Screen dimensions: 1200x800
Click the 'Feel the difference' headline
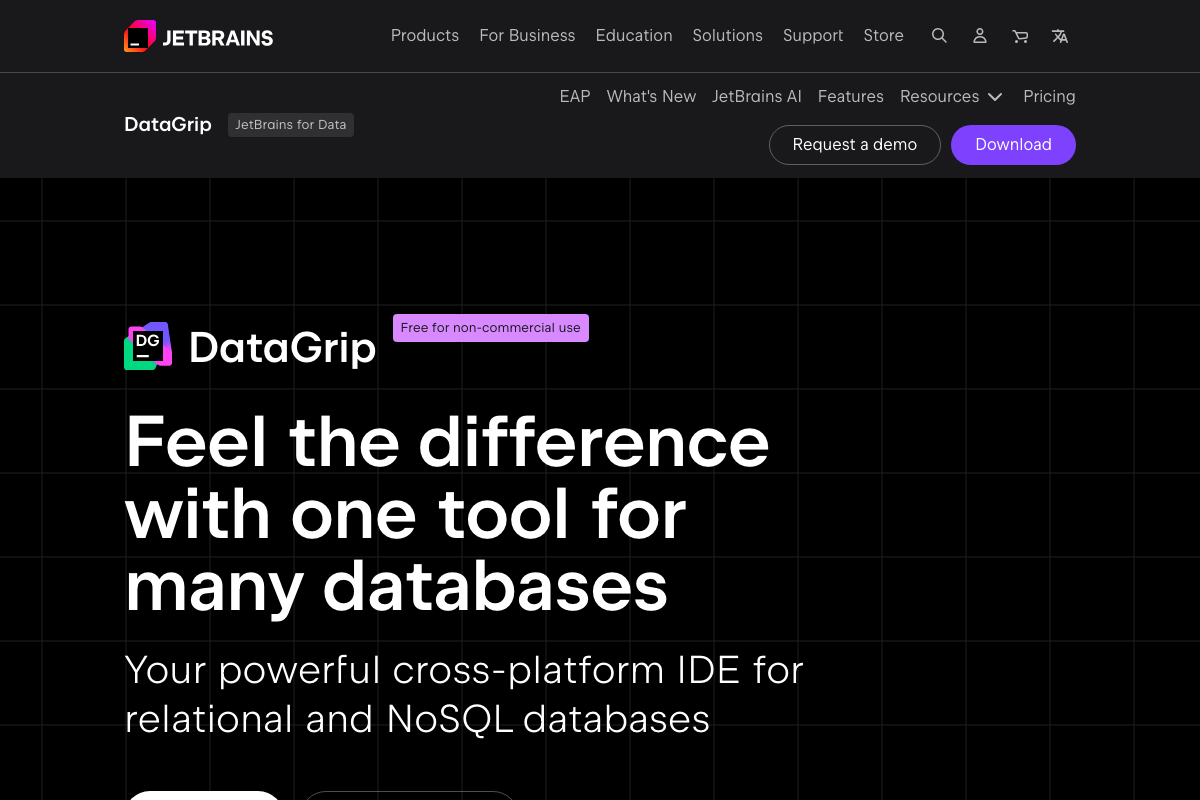tap(447, 514)
